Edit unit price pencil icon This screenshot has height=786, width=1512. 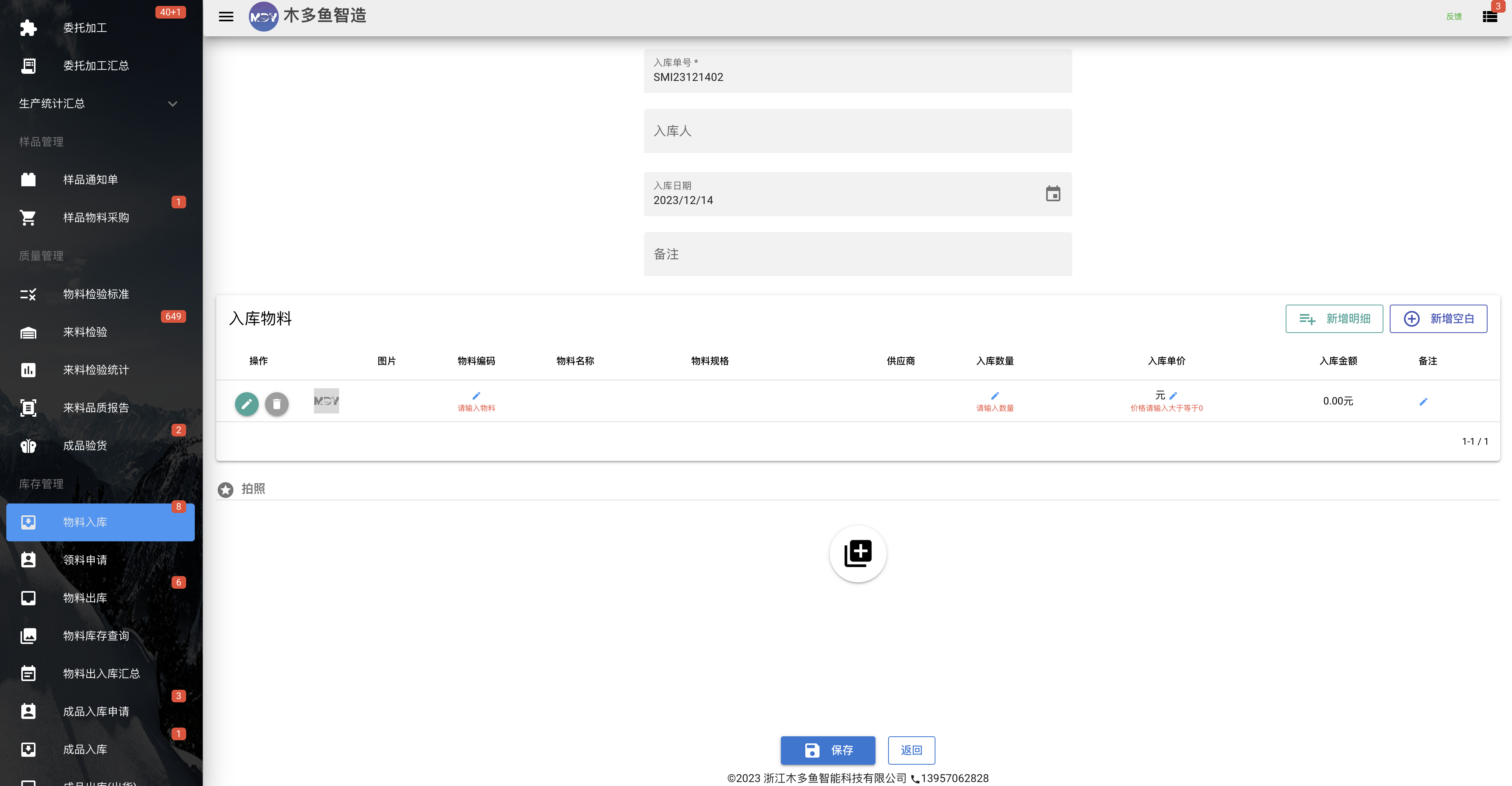click(x=1173, y=396)
